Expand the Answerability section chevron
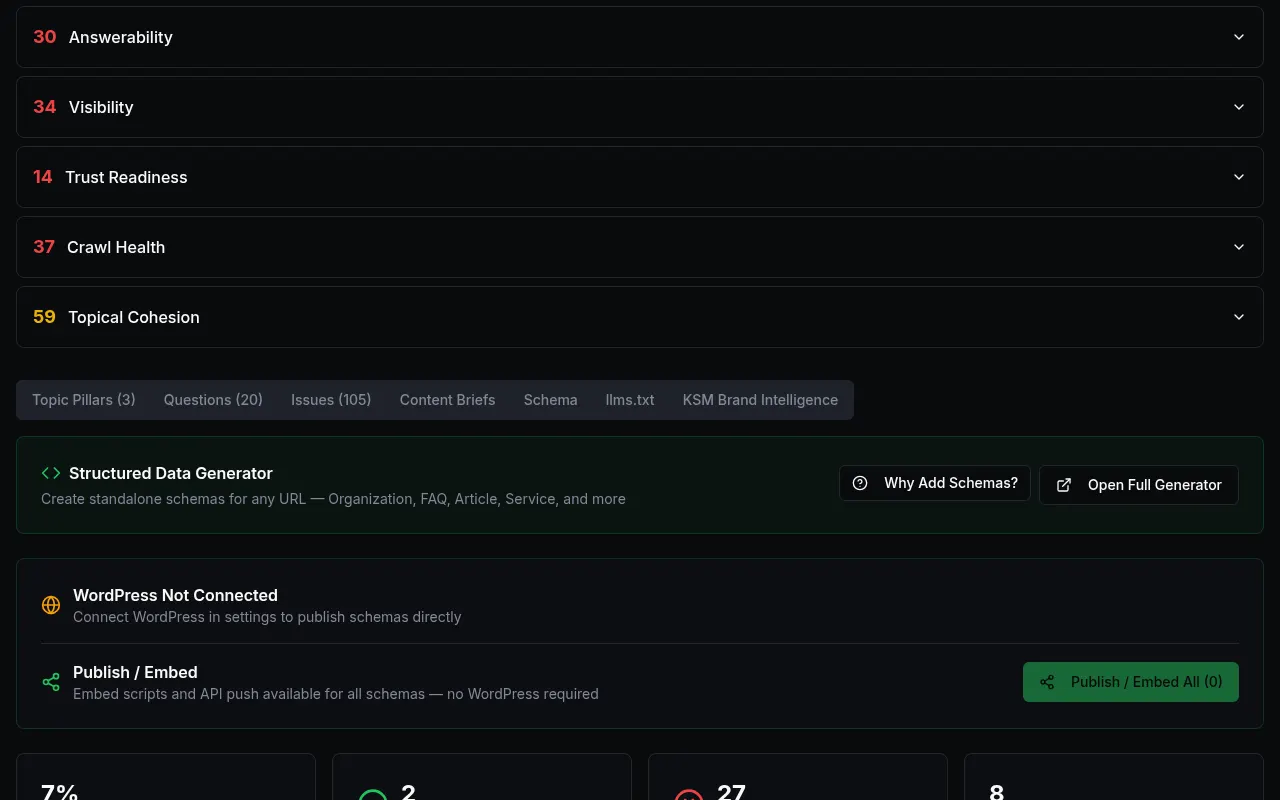 (1239, 37)
